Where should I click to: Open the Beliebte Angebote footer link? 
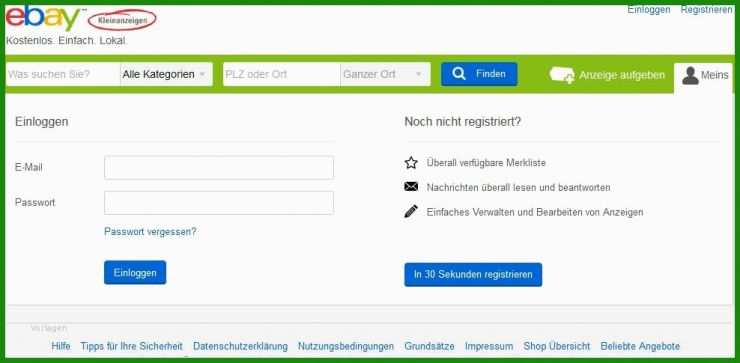coord(640,346)
